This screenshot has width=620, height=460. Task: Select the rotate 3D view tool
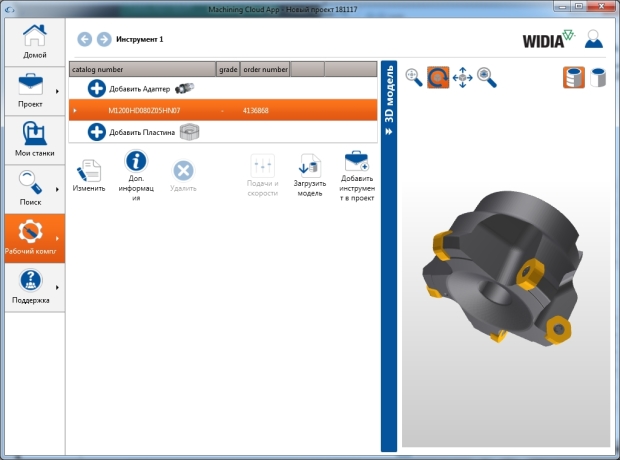pos(438,78)
